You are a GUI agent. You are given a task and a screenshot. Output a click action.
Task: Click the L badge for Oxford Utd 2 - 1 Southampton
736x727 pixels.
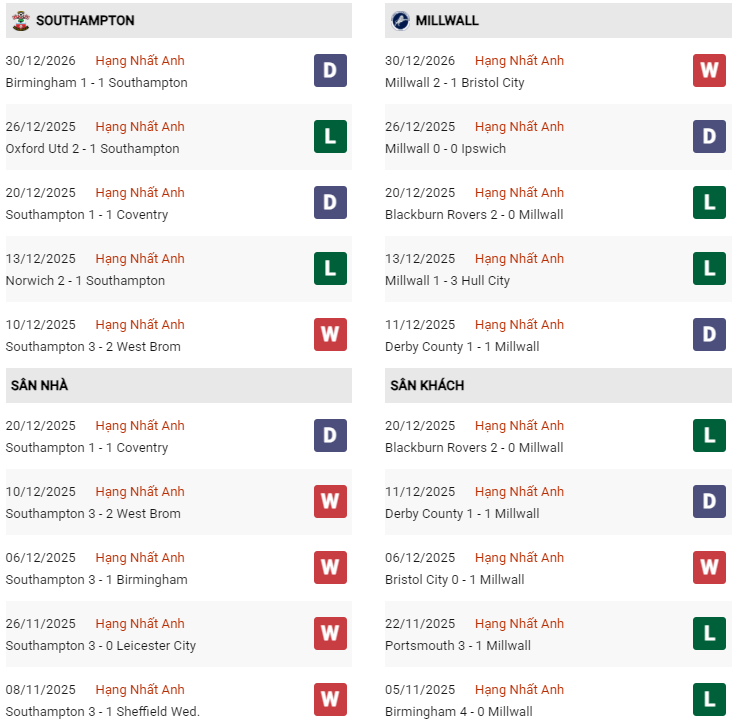click(x=330, y=137)
